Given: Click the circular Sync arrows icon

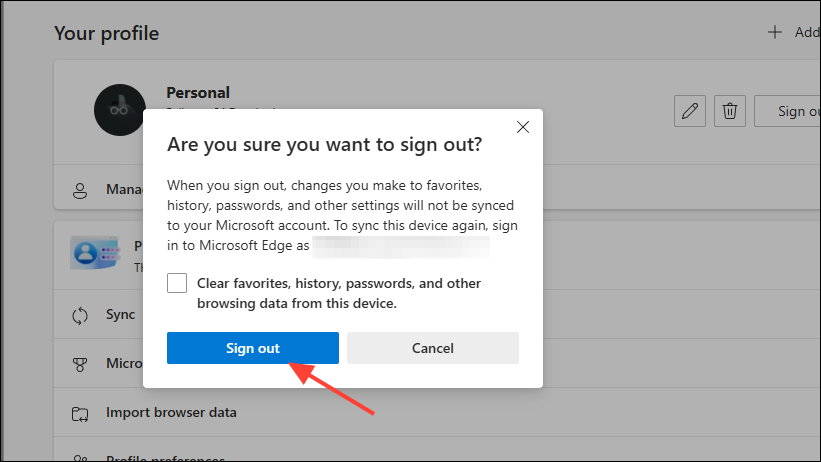Looking at the screenshot, I should pos(80,315).
